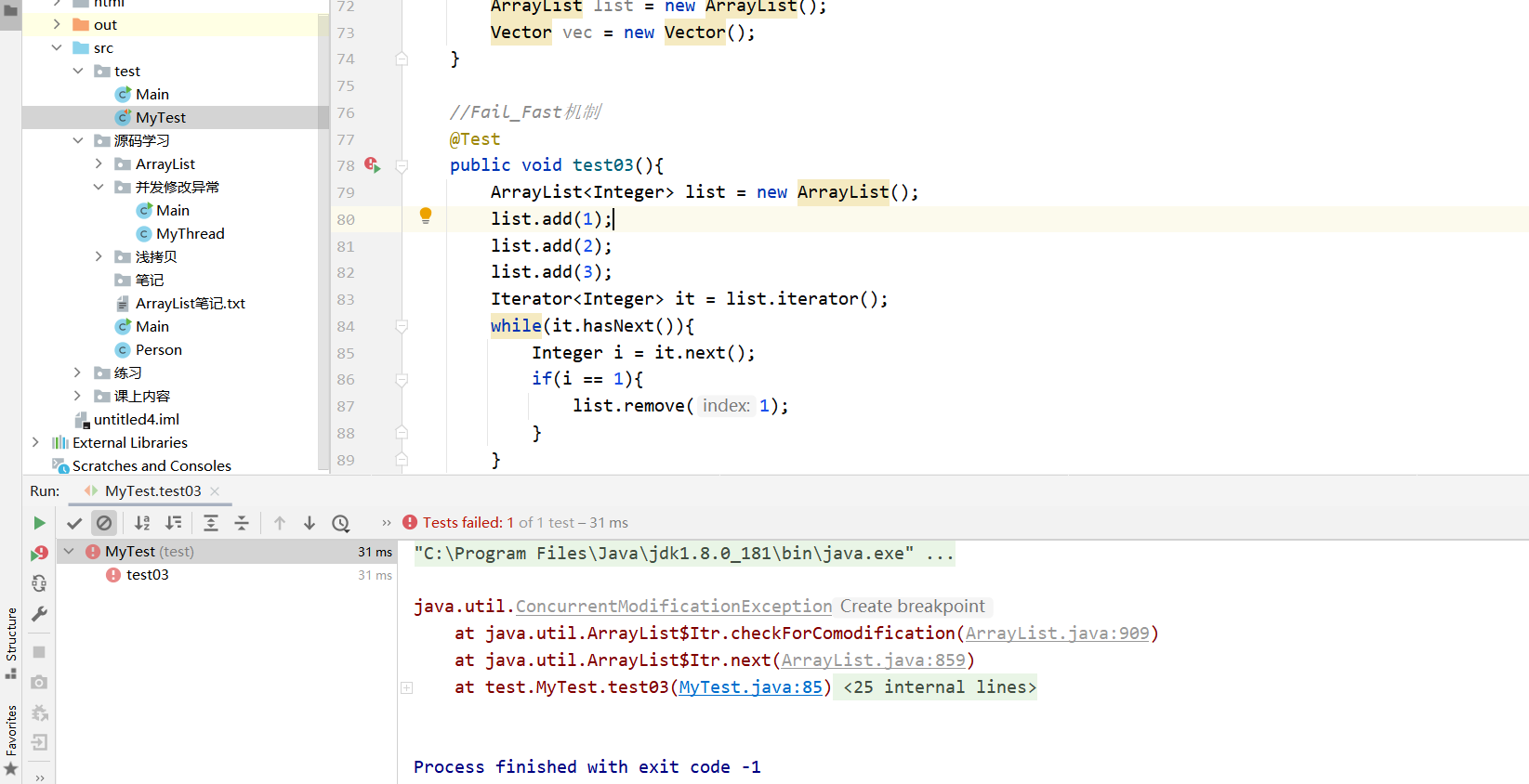The width and height of the screenshot is (1529, 784).
Task: Rerun the test with the green play icon
Action: tap(39, 523)
